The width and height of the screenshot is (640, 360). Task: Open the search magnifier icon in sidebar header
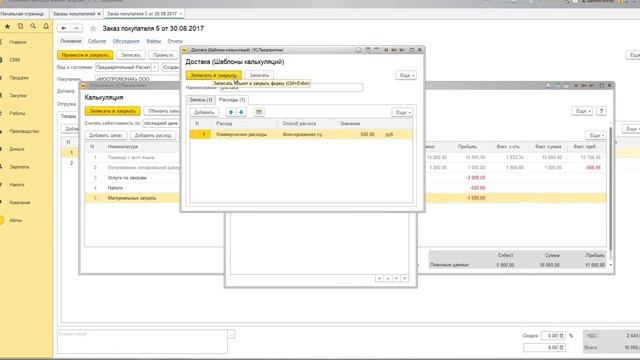click(x=33, y=27)
